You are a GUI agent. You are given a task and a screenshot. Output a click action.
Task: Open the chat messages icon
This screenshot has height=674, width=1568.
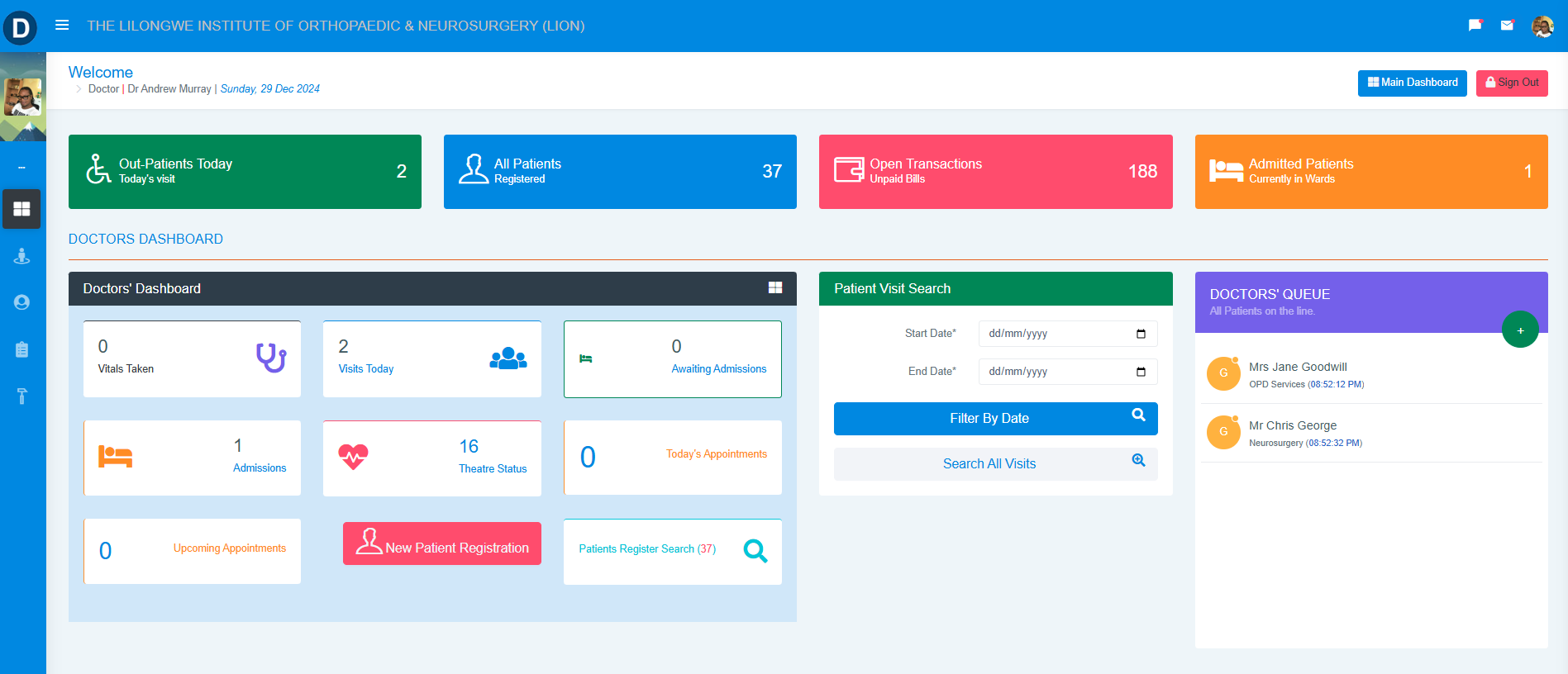[x=1475, y=26]
